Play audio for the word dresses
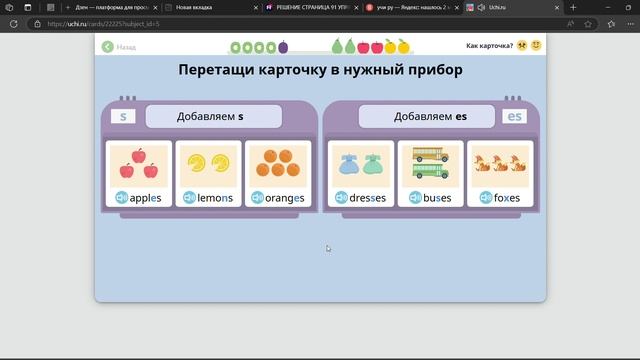Screen dimensions: 640x360 pyautogui.click(x=341, y=198)
